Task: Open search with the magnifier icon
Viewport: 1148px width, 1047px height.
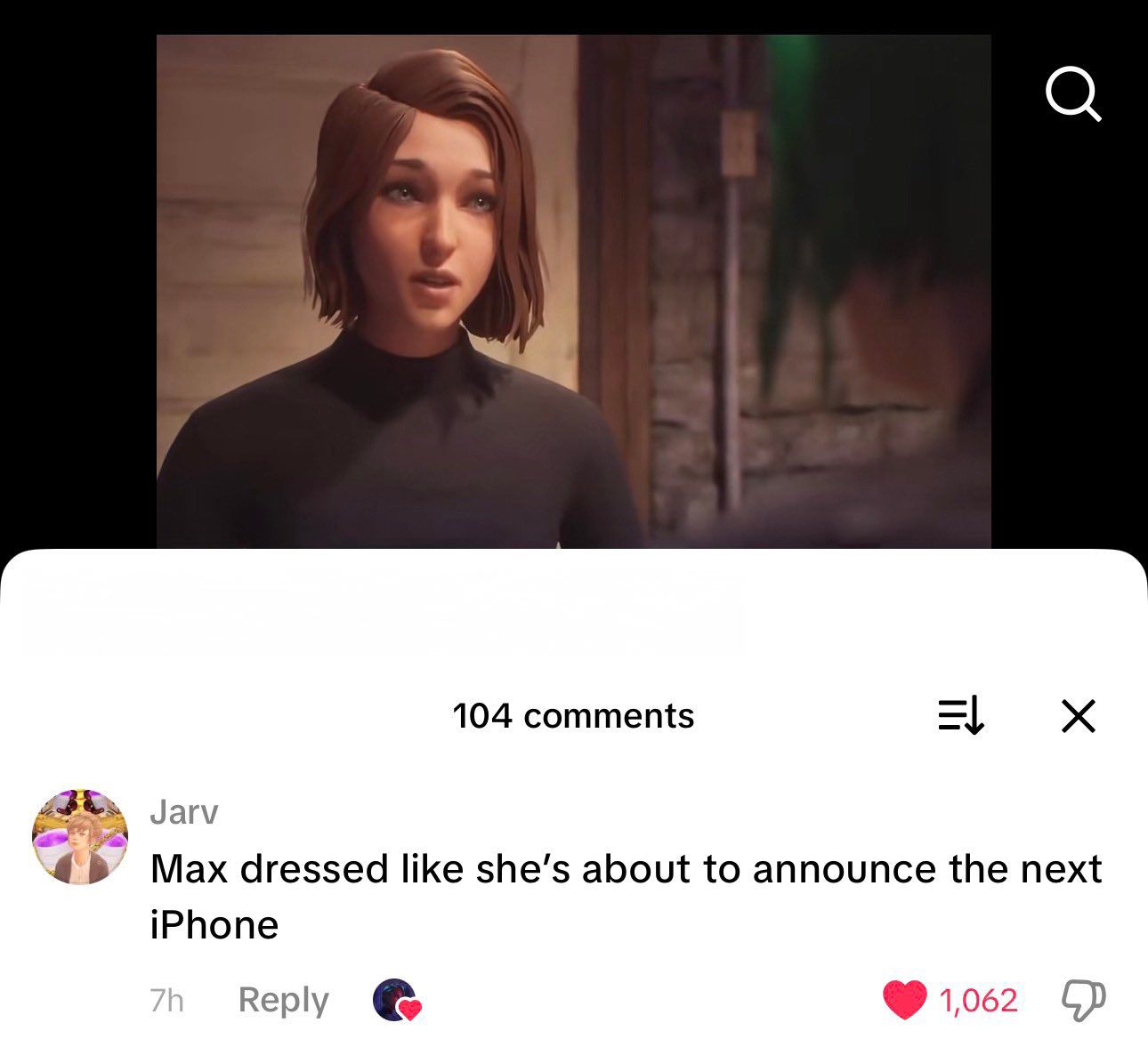Action: tap(1073, 93)
